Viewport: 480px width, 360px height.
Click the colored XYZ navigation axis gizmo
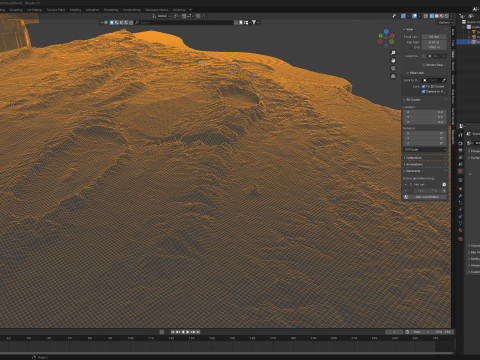[386, 38]
